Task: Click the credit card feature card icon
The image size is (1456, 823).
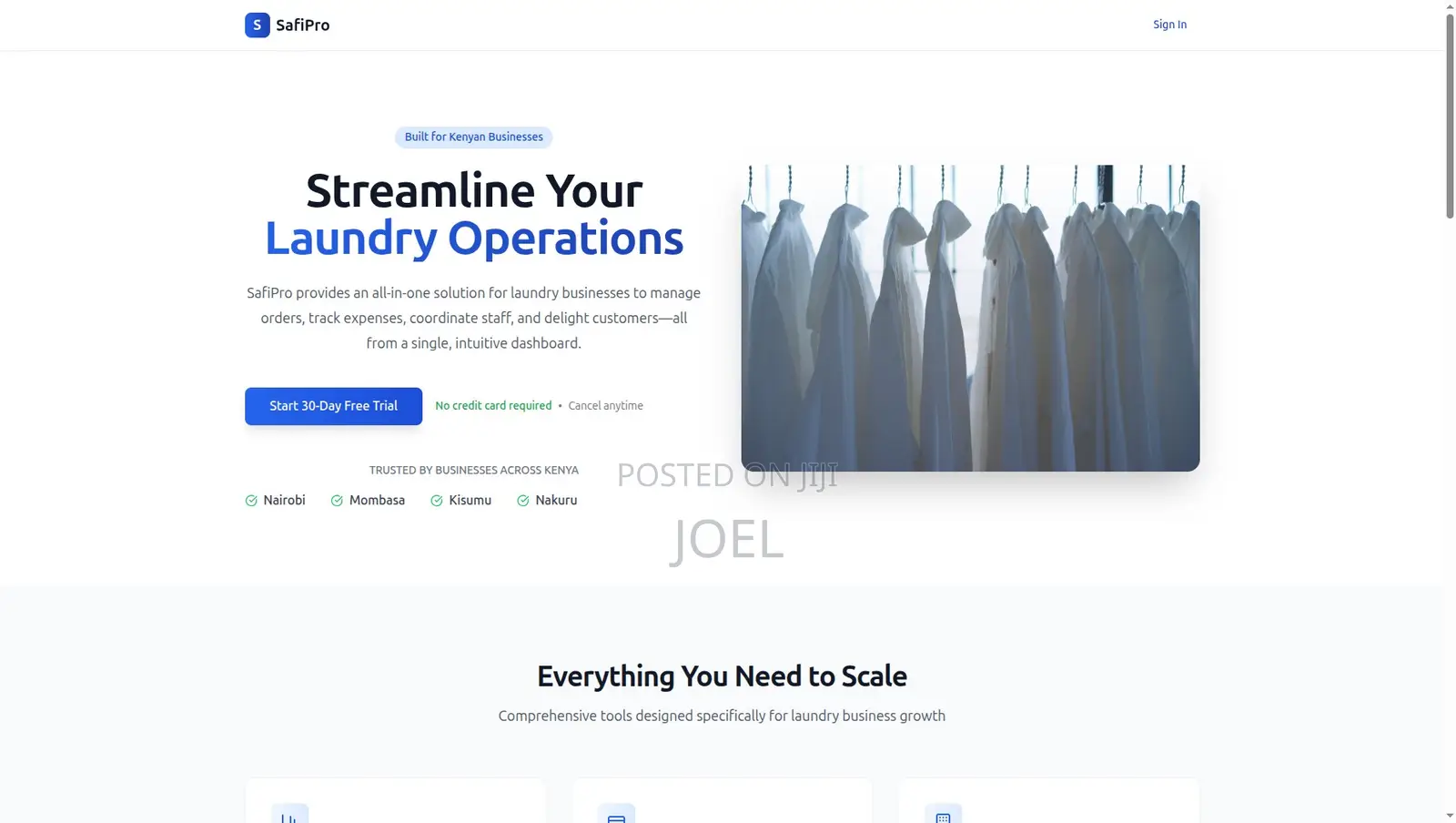Action: coord(616,813)
